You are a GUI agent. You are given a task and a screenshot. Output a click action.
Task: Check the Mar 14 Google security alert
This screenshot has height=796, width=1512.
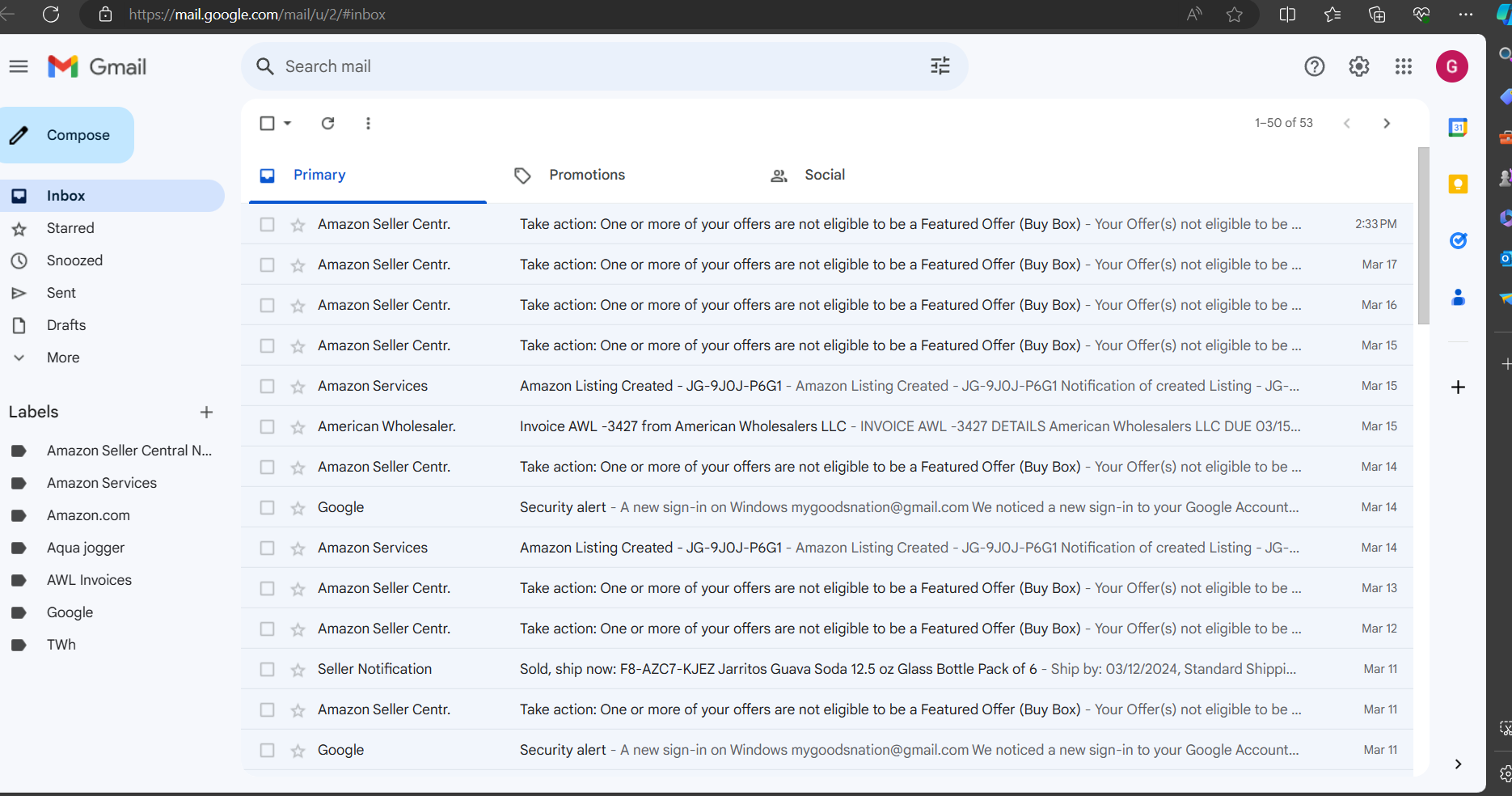point(267,507)
